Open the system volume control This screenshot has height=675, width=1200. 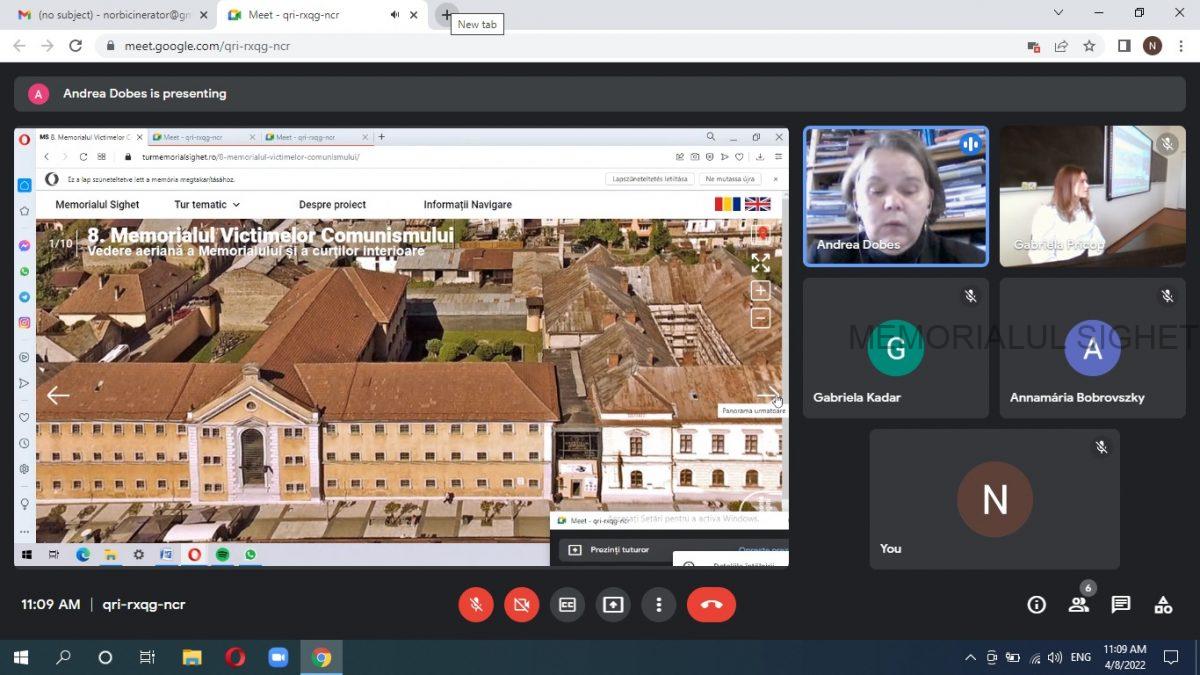[x=1055, y=657]
